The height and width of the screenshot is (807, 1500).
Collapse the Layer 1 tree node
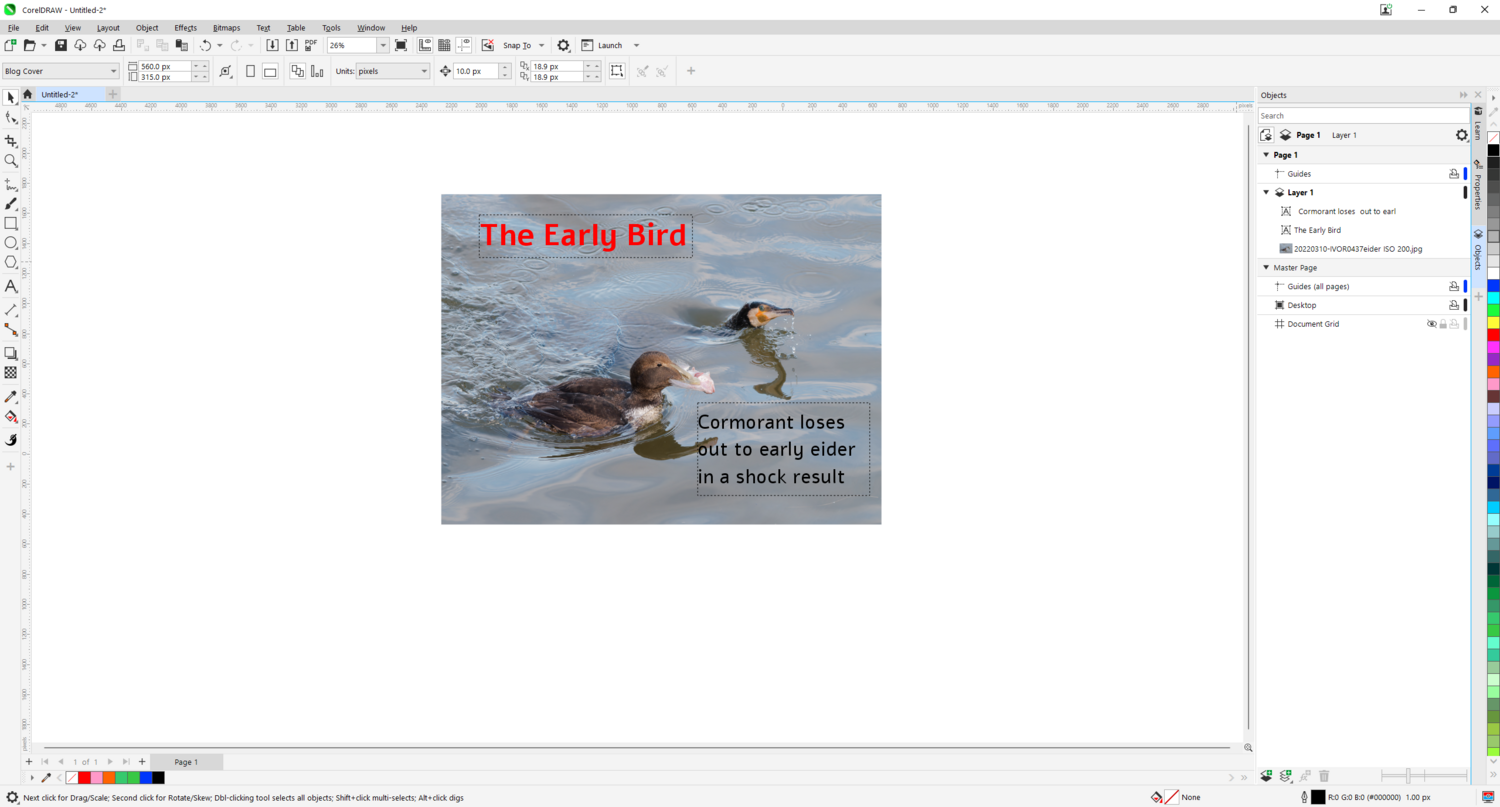pyautogui.click(x=1266, y=192)
